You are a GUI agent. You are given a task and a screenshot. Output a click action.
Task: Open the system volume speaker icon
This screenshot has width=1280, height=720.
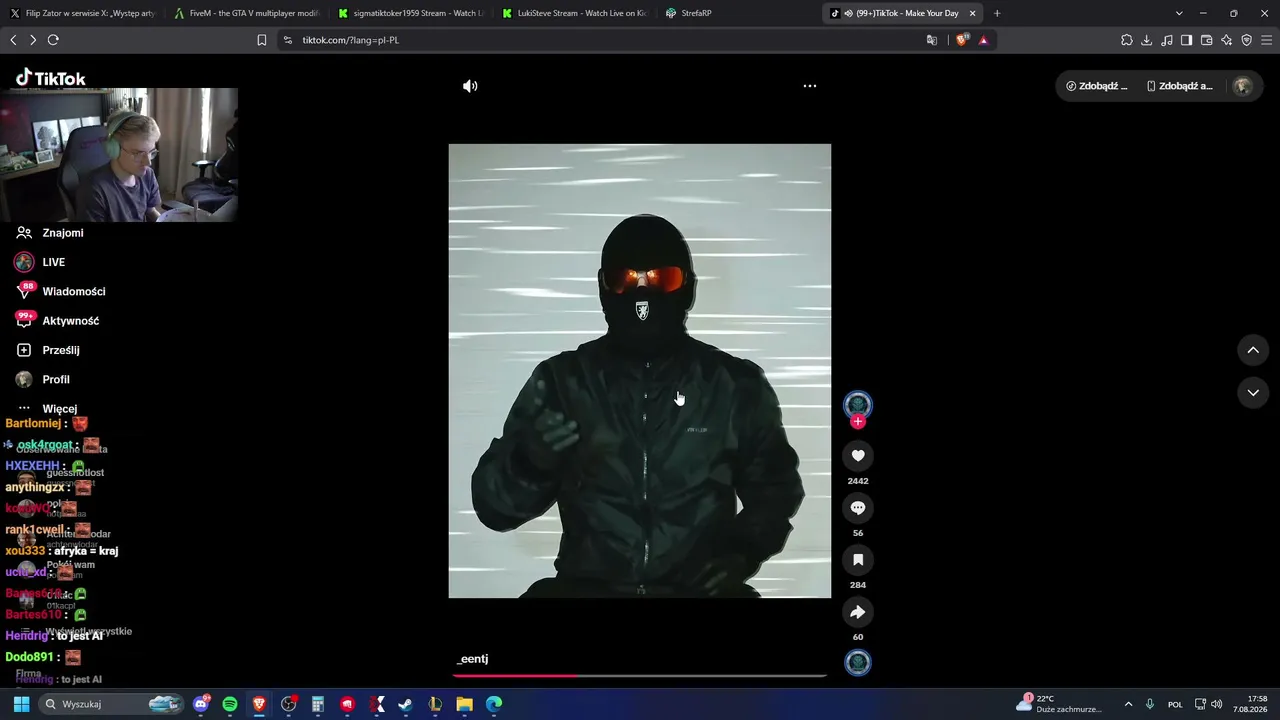click(1216, 704)
